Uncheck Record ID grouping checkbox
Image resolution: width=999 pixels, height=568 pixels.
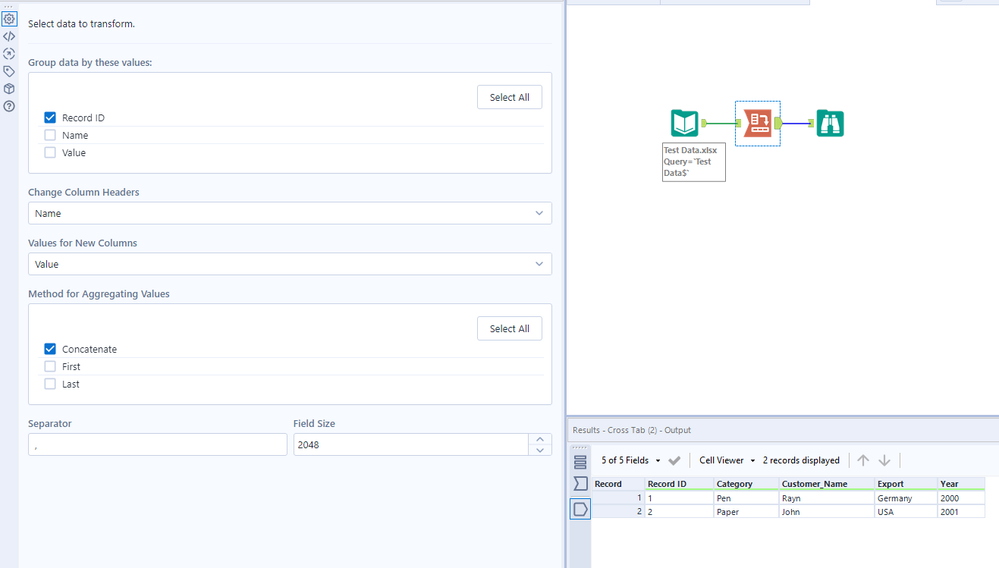pyautogui.click(x=50, y=117)
